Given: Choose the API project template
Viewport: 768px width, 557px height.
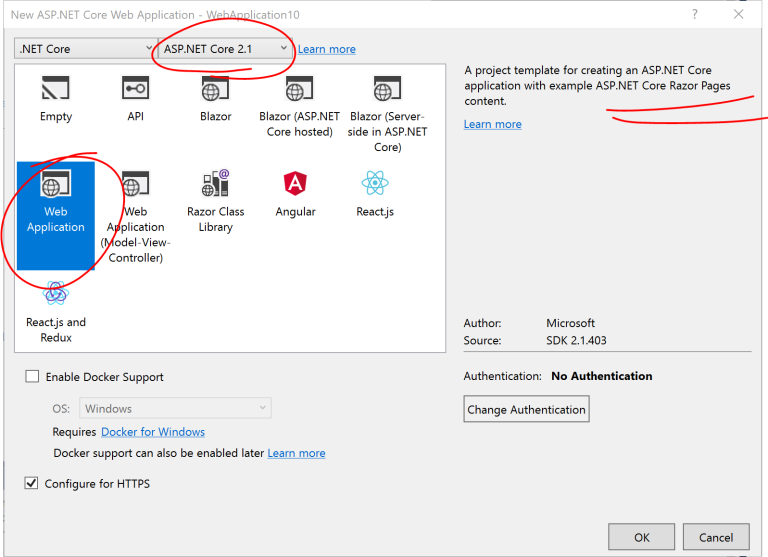Looking at the screenshot, I should [x=135, y=99].
